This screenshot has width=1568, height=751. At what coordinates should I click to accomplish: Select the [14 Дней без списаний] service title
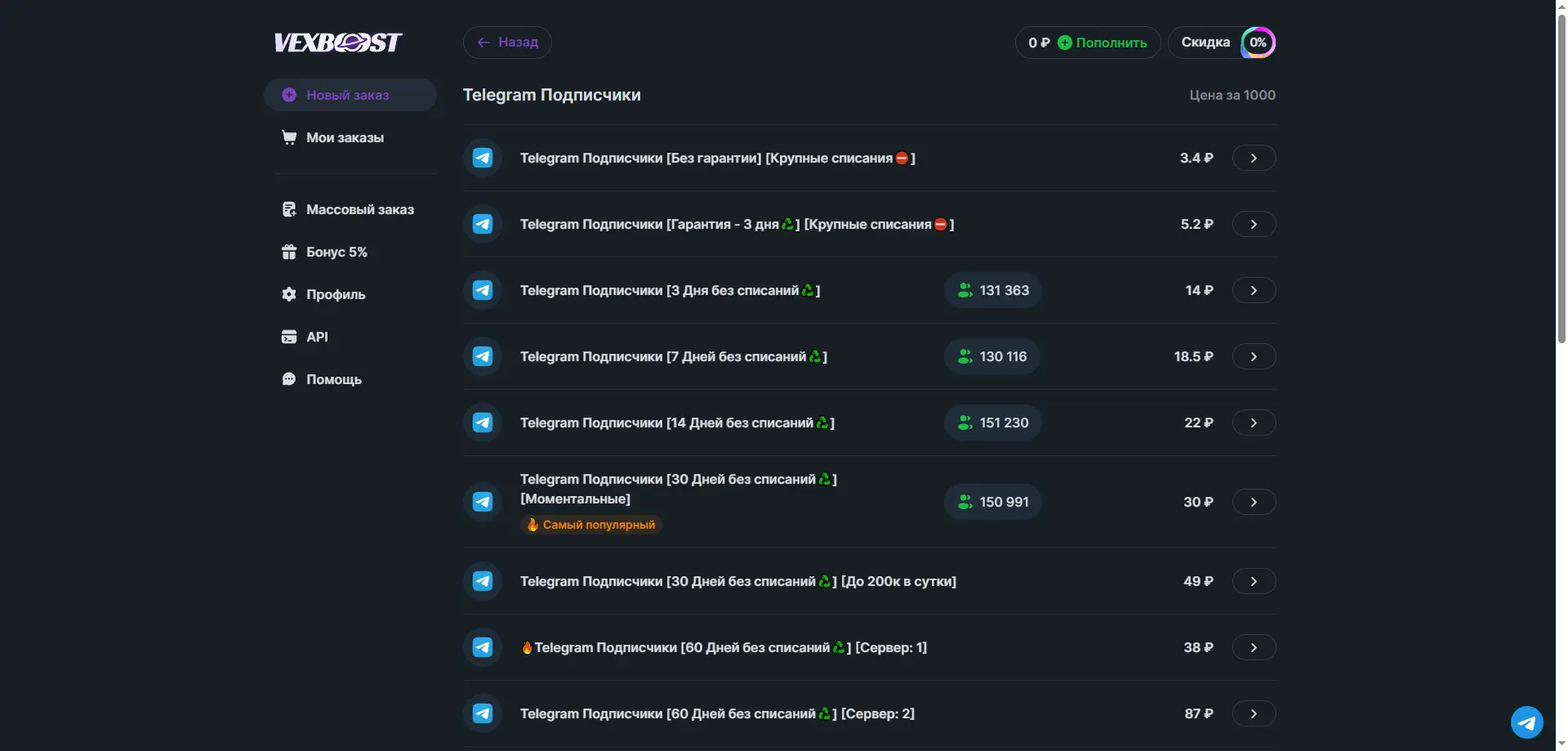[x=677, y=422]
